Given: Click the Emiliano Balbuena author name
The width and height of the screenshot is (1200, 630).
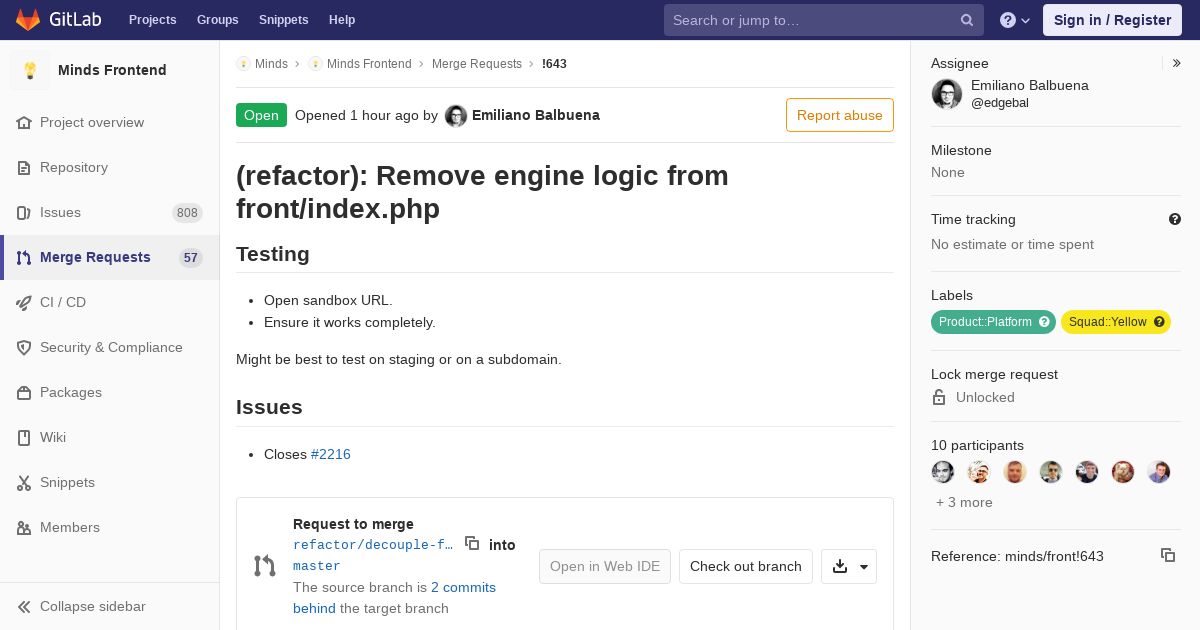Looking at the screenshot, I should [536, 115].
